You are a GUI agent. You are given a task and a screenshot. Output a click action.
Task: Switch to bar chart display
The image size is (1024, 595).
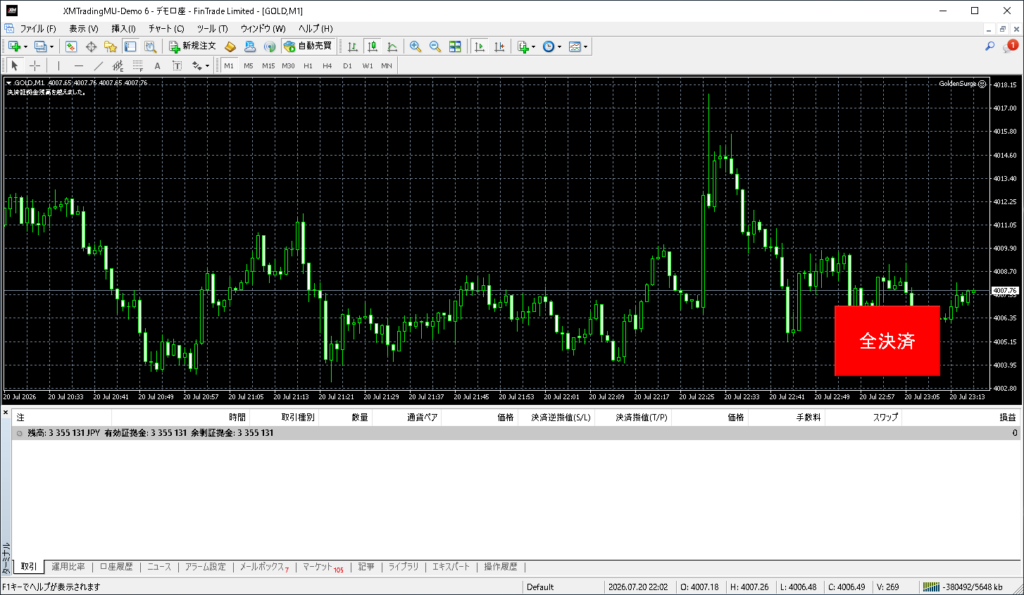point(353,46)
